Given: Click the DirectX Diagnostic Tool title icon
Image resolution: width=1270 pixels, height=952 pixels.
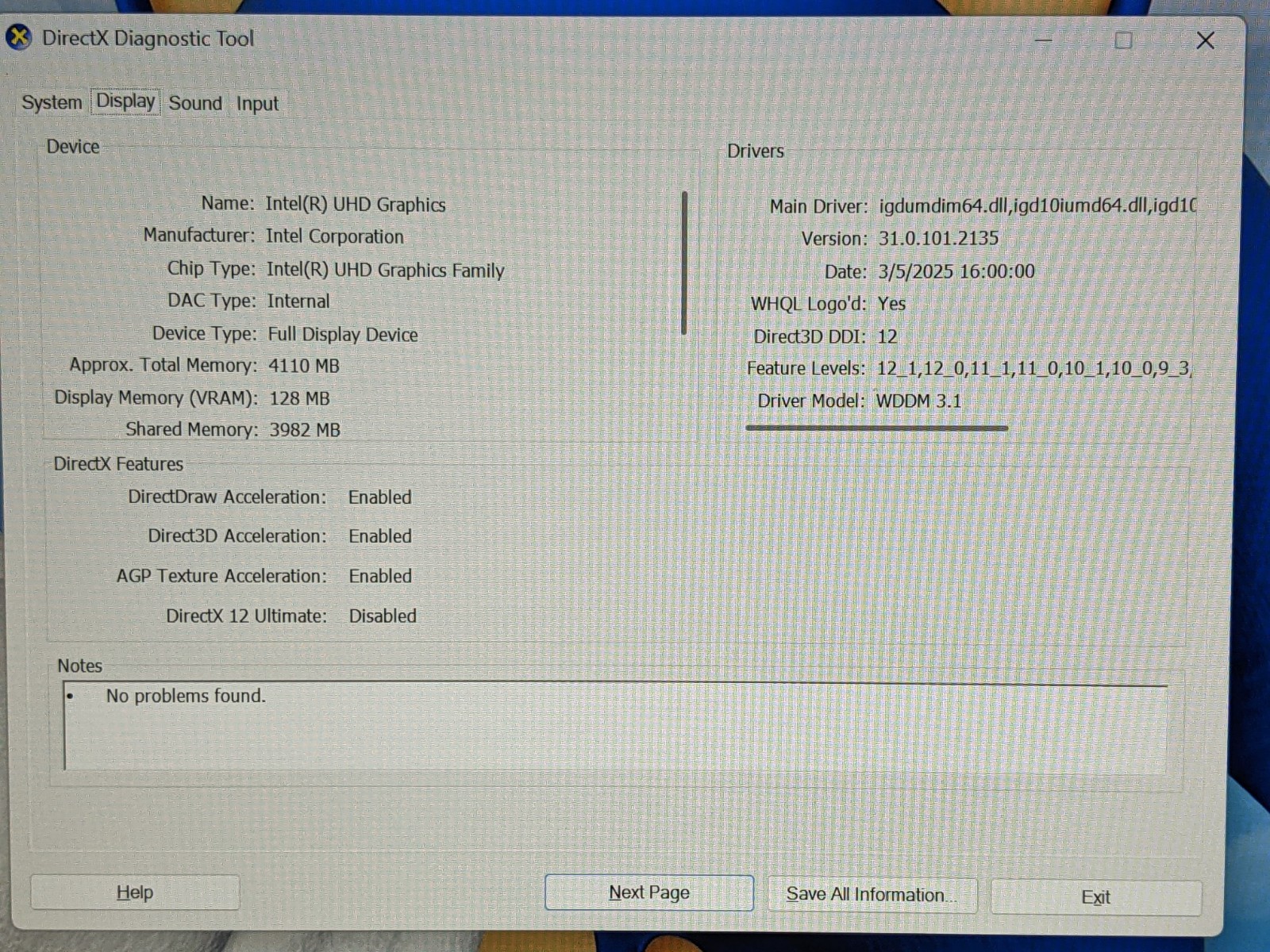Looking at the screenshot, I should pyautogui.click(x=18, y=37).
